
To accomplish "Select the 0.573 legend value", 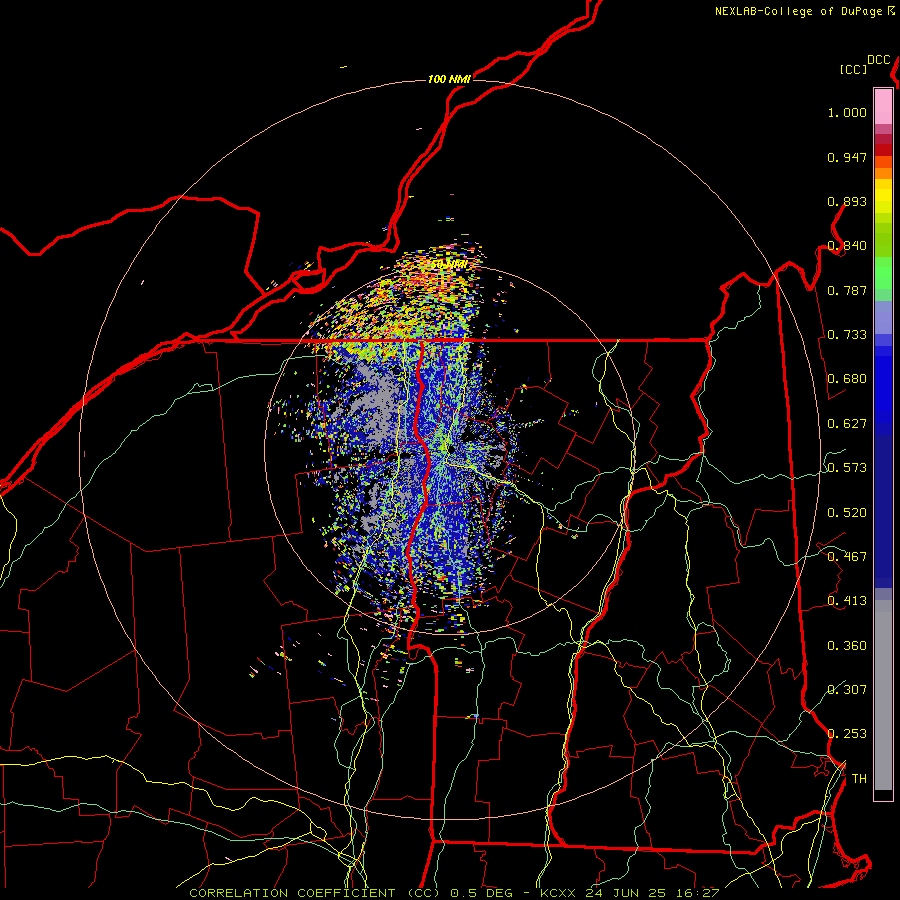I will [x=847, y=468].
